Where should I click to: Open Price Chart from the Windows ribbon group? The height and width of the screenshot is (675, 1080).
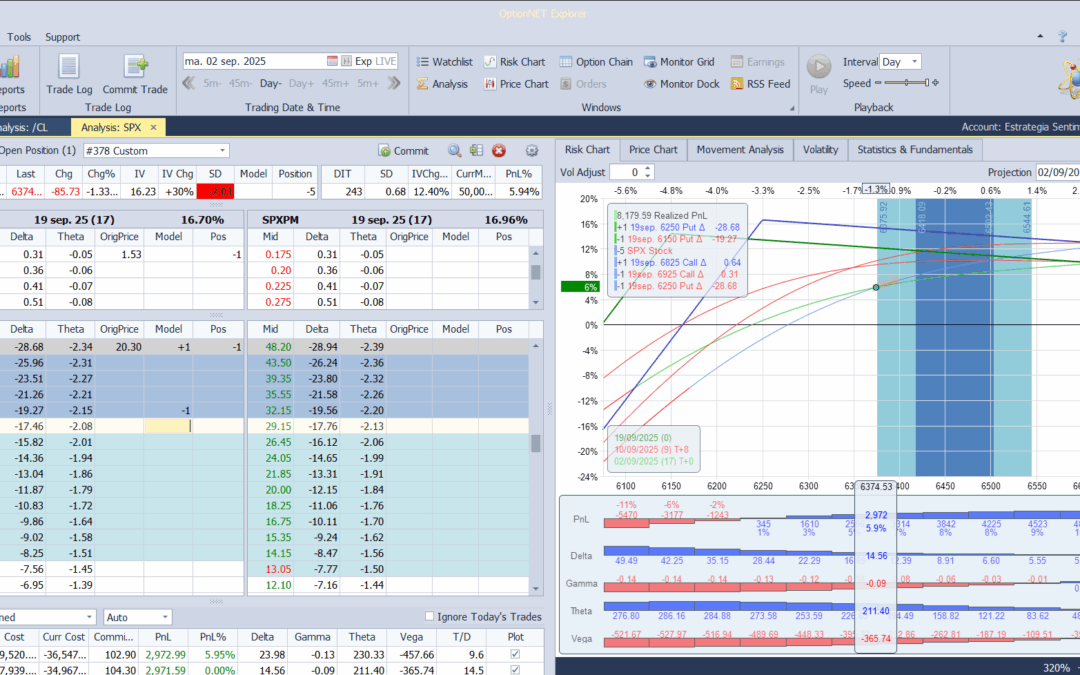click(516, 84)
